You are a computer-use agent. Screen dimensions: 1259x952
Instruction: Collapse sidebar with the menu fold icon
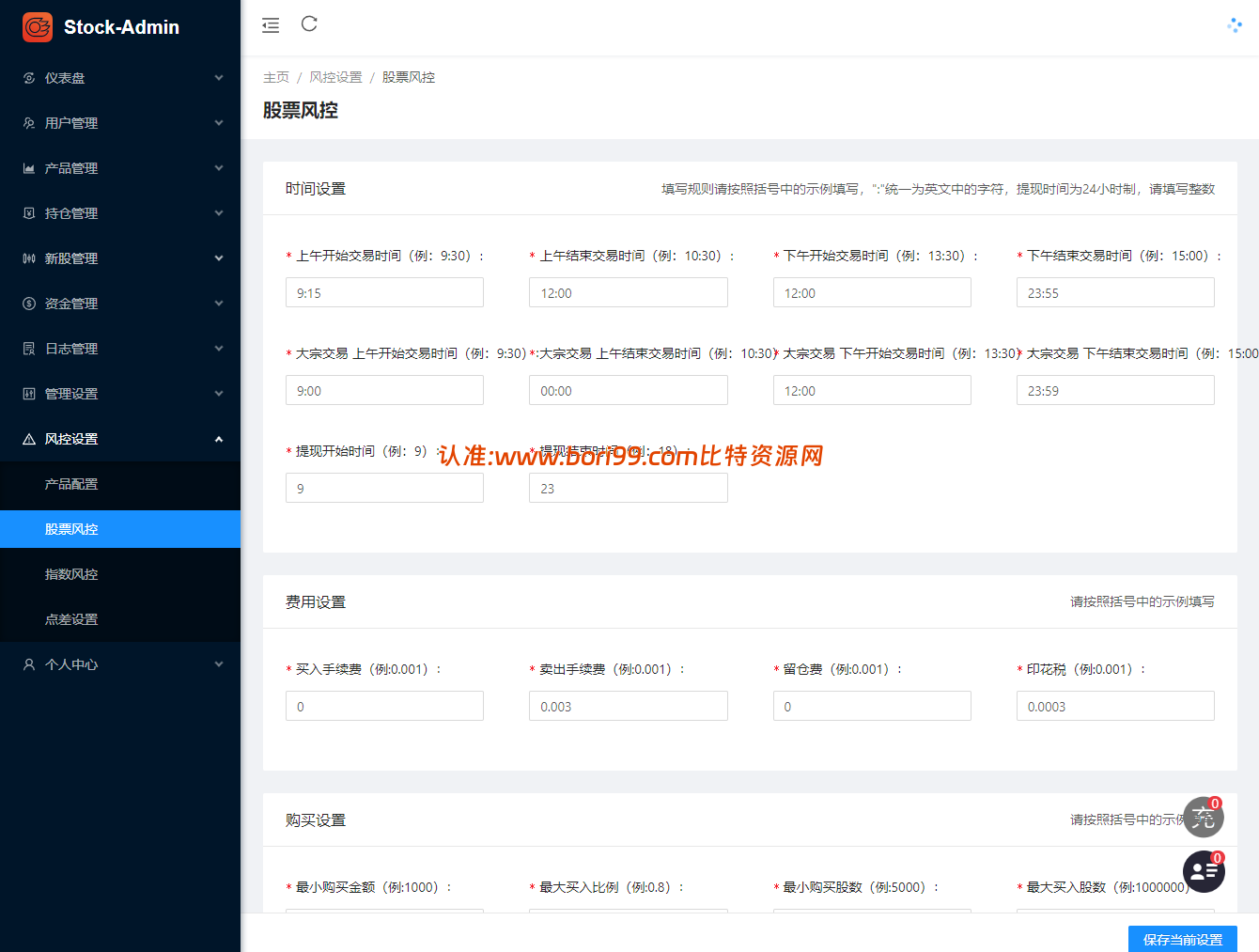coord(271,25)
